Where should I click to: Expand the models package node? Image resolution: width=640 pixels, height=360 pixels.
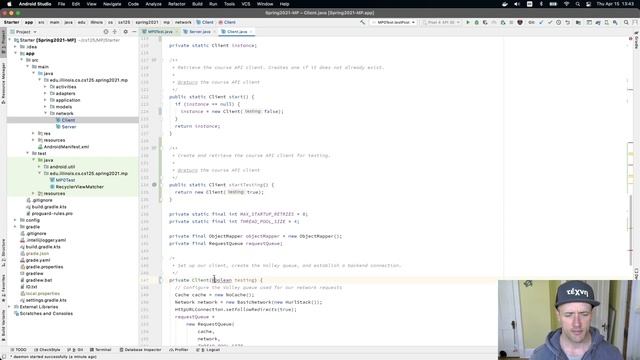(x=45, y=107)
